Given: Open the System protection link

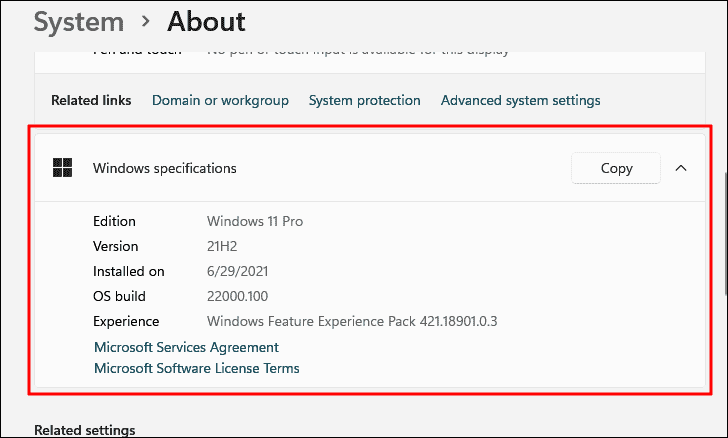Looking at the screenshot, I should coord(364,100).
